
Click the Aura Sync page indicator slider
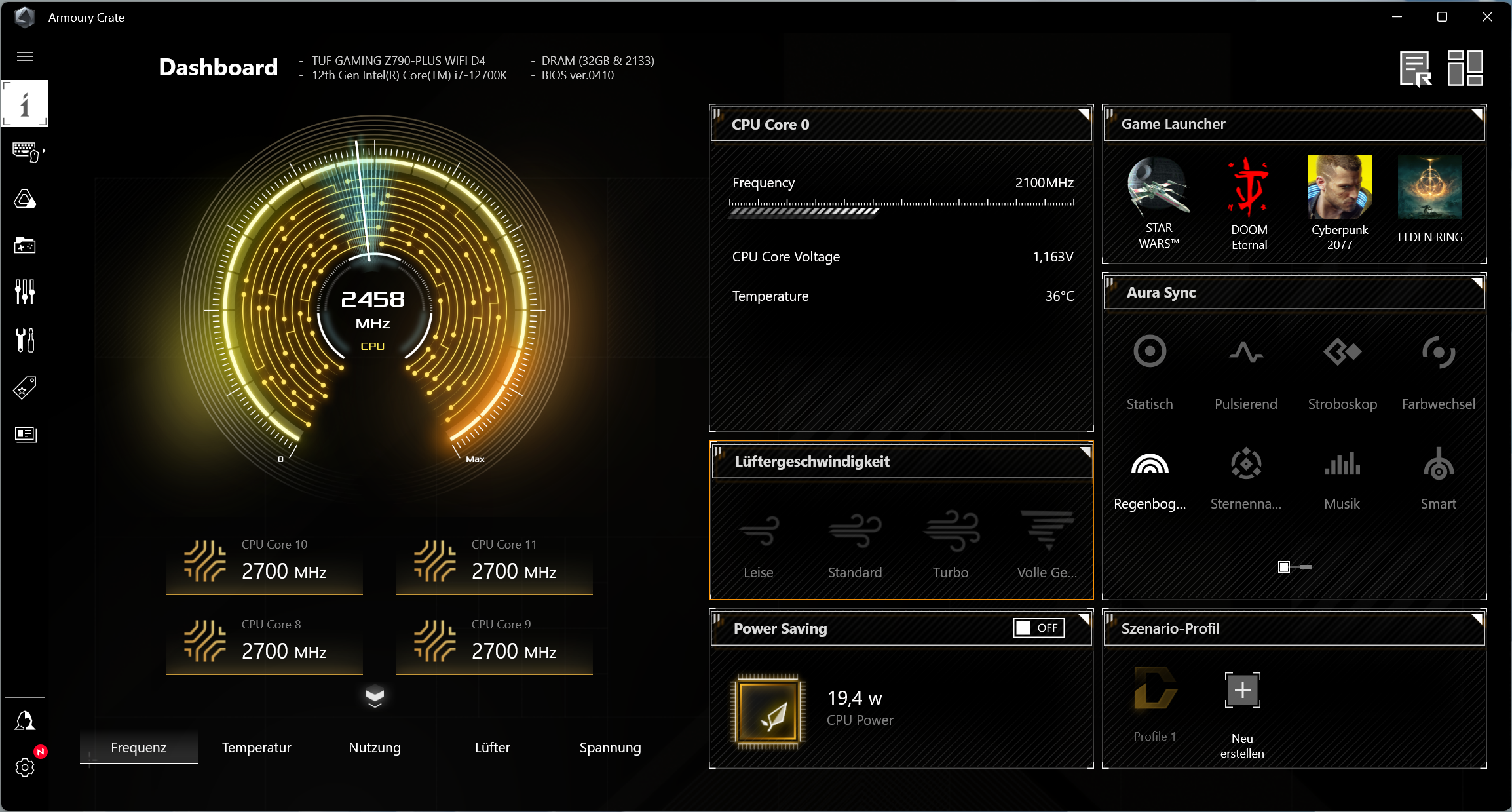click(1294, 567)
